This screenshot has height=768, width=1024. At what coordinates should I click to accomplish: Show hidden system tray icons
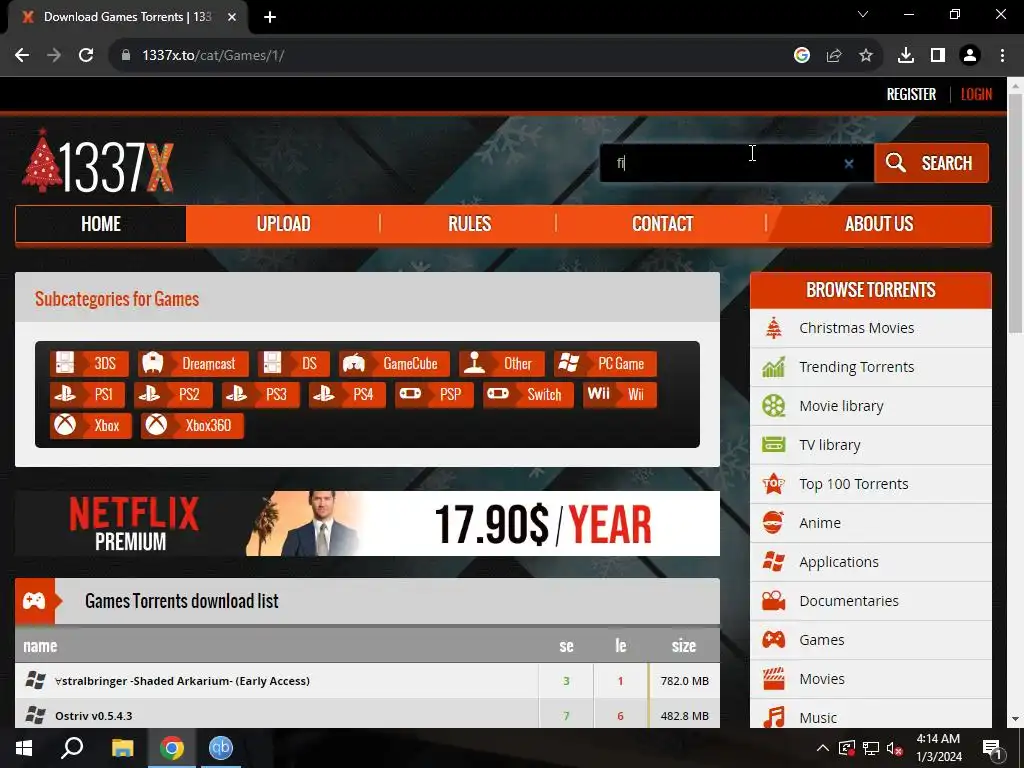[823, 748]
